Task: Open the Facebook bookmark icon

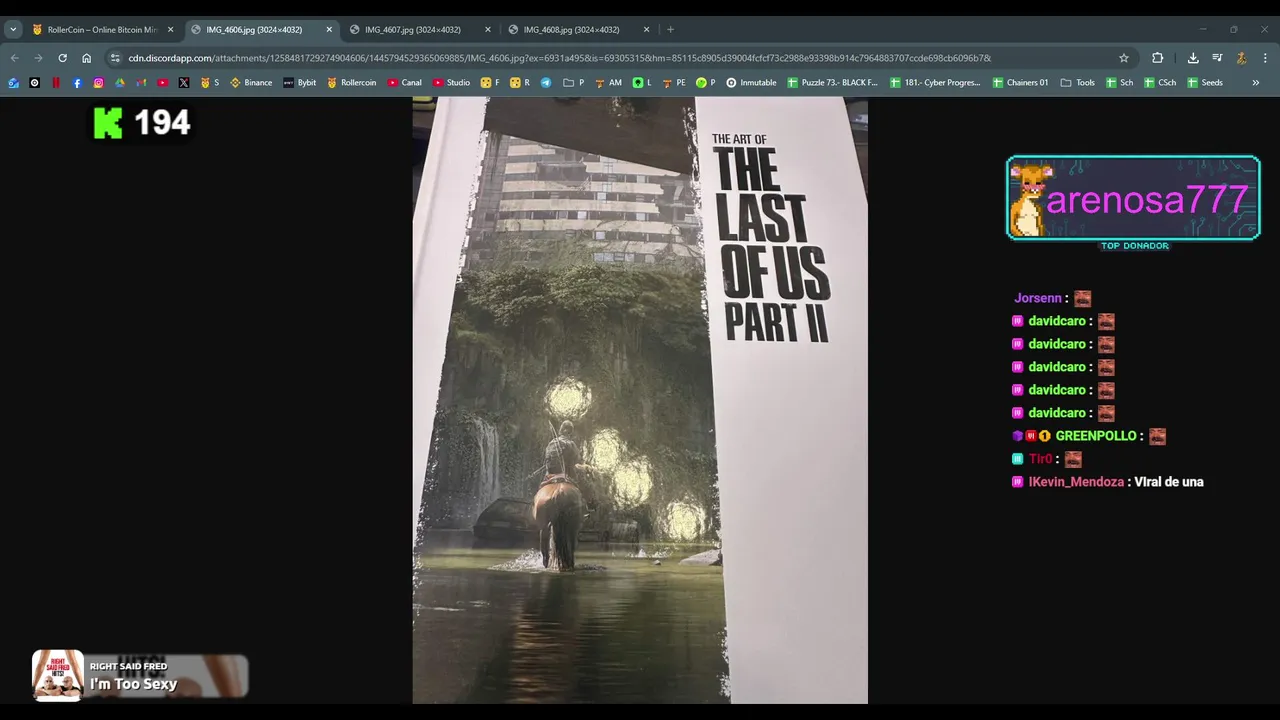Action: pyautogui.click(x=77, y=83)
